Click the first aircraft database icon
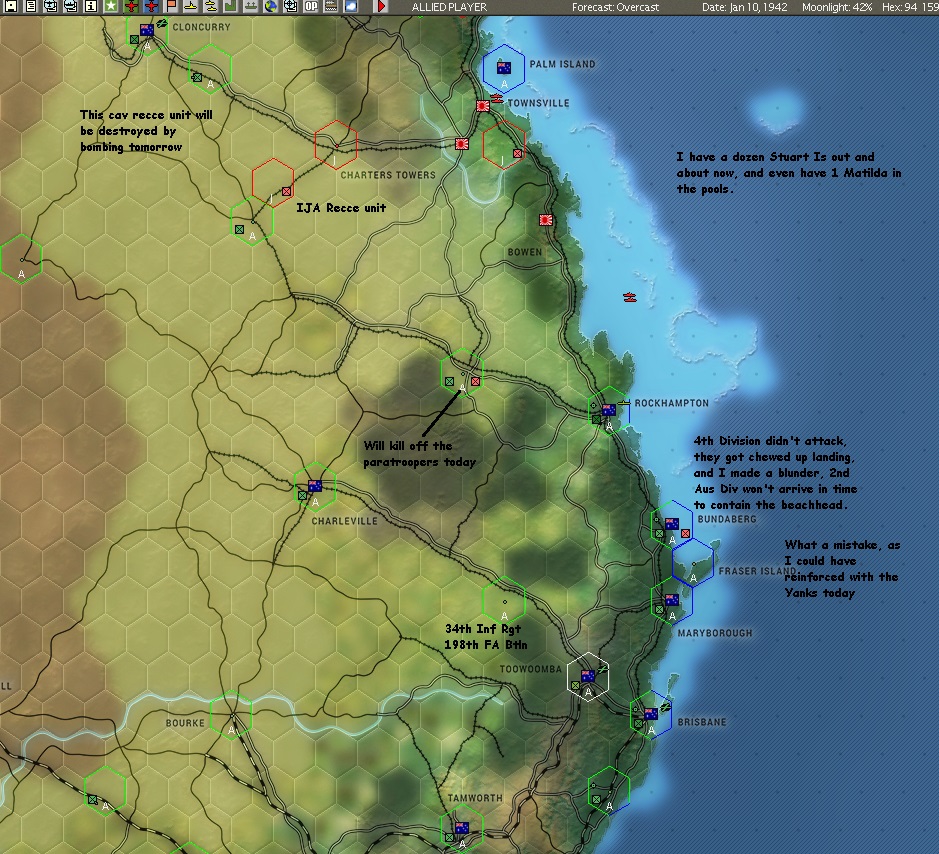Screen dimensions: 939x854 [x=51, y=7]
